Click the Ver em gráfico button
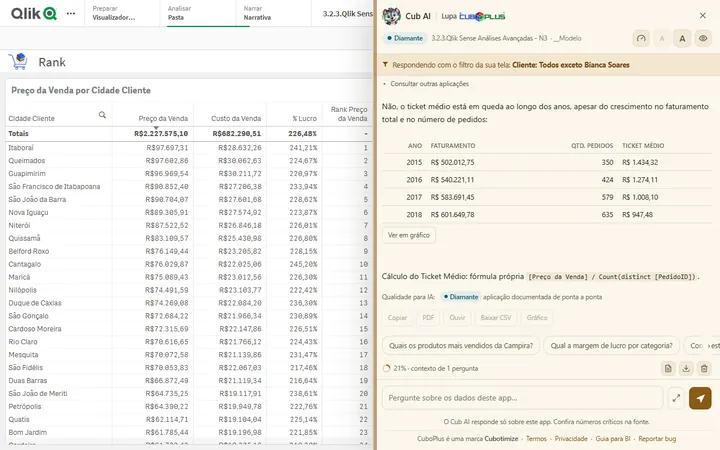The height and width of the screenshot is (450, 720). point(409,235)
